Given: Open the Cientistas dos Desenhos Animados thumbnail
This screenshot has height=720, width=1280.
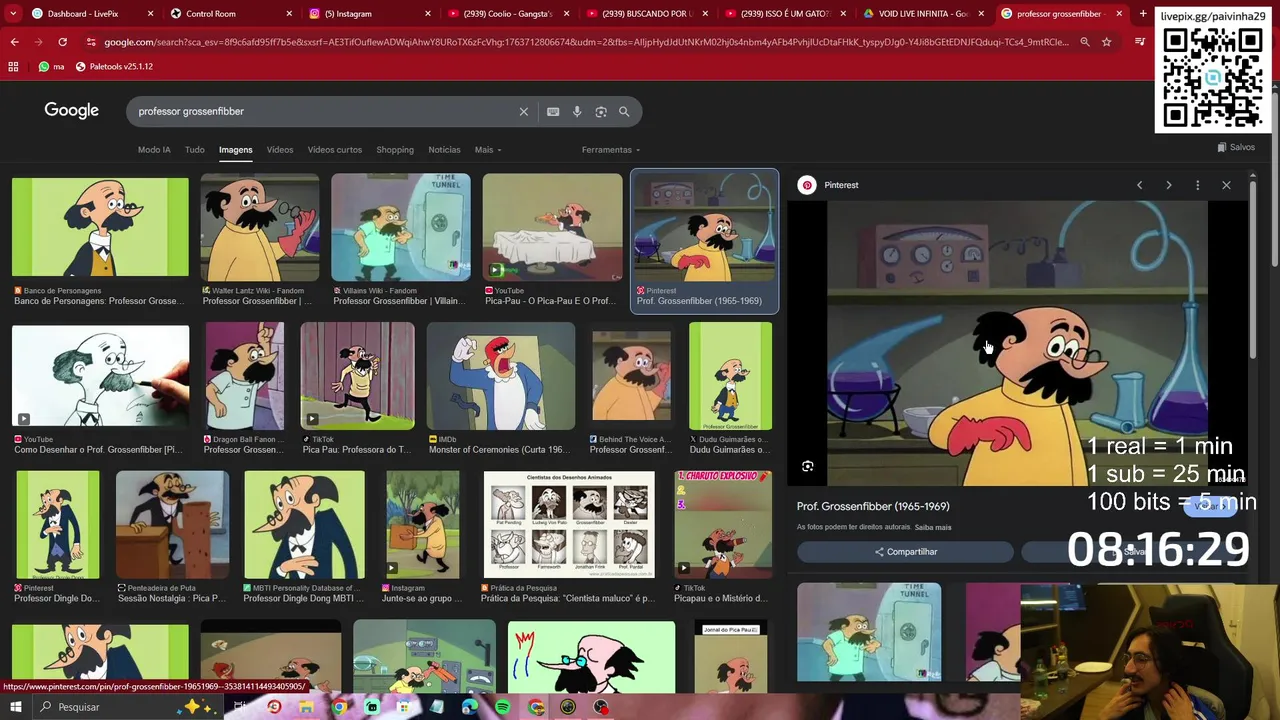Looking at the screenshot, I should tap(569, 525).
